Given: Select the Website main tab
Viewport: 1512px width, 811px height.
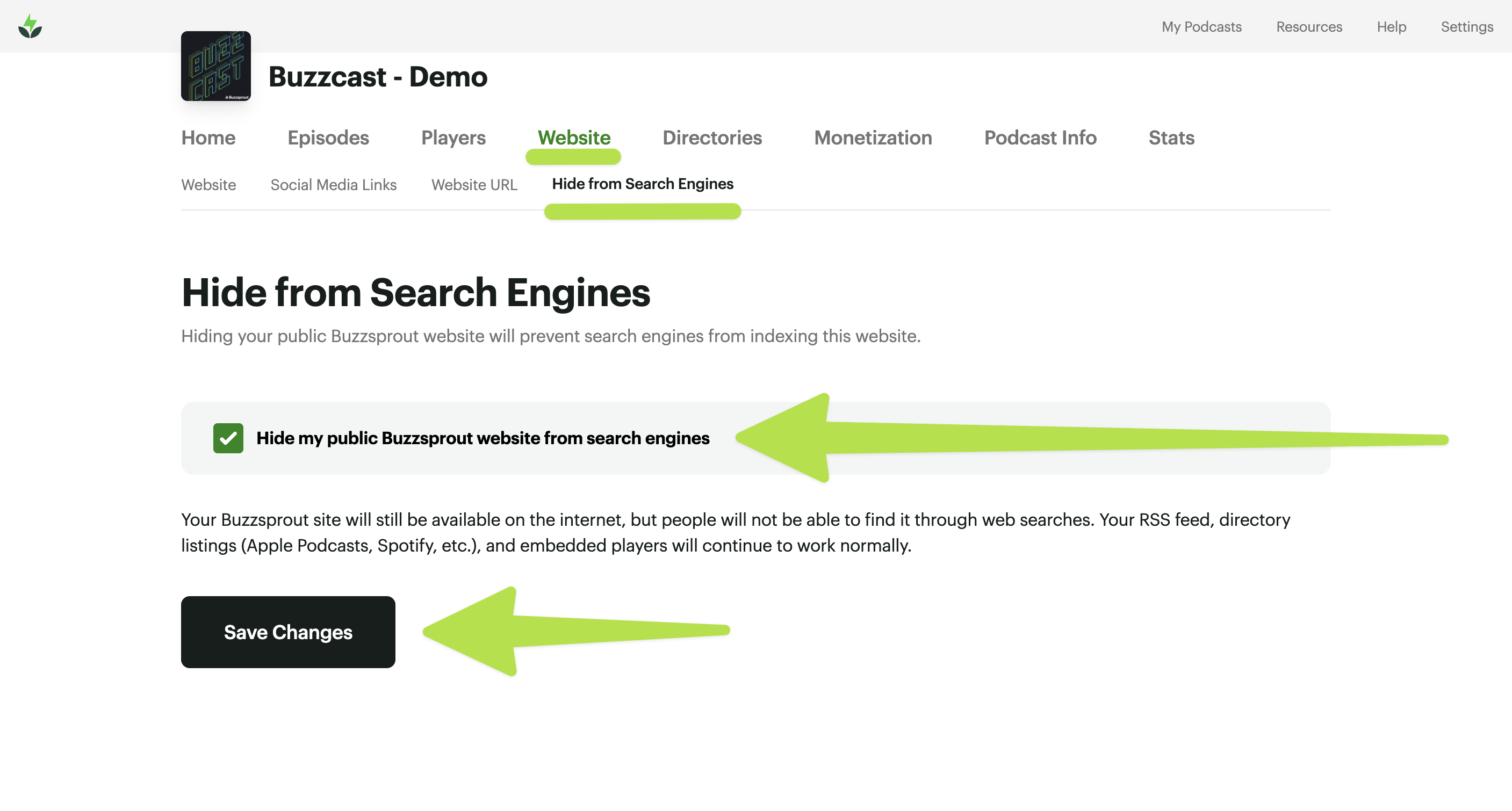Looking at the screenshot, I should (573, 137).
